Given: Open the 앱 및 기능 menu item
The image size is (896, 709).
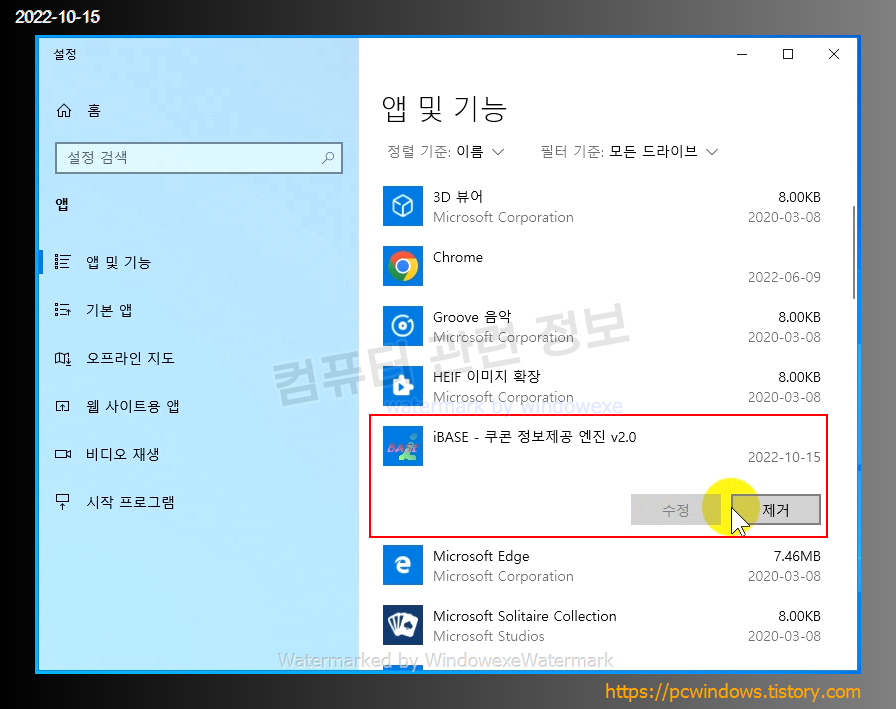Looking at the screenshot, I should click(x=118, y=262).
